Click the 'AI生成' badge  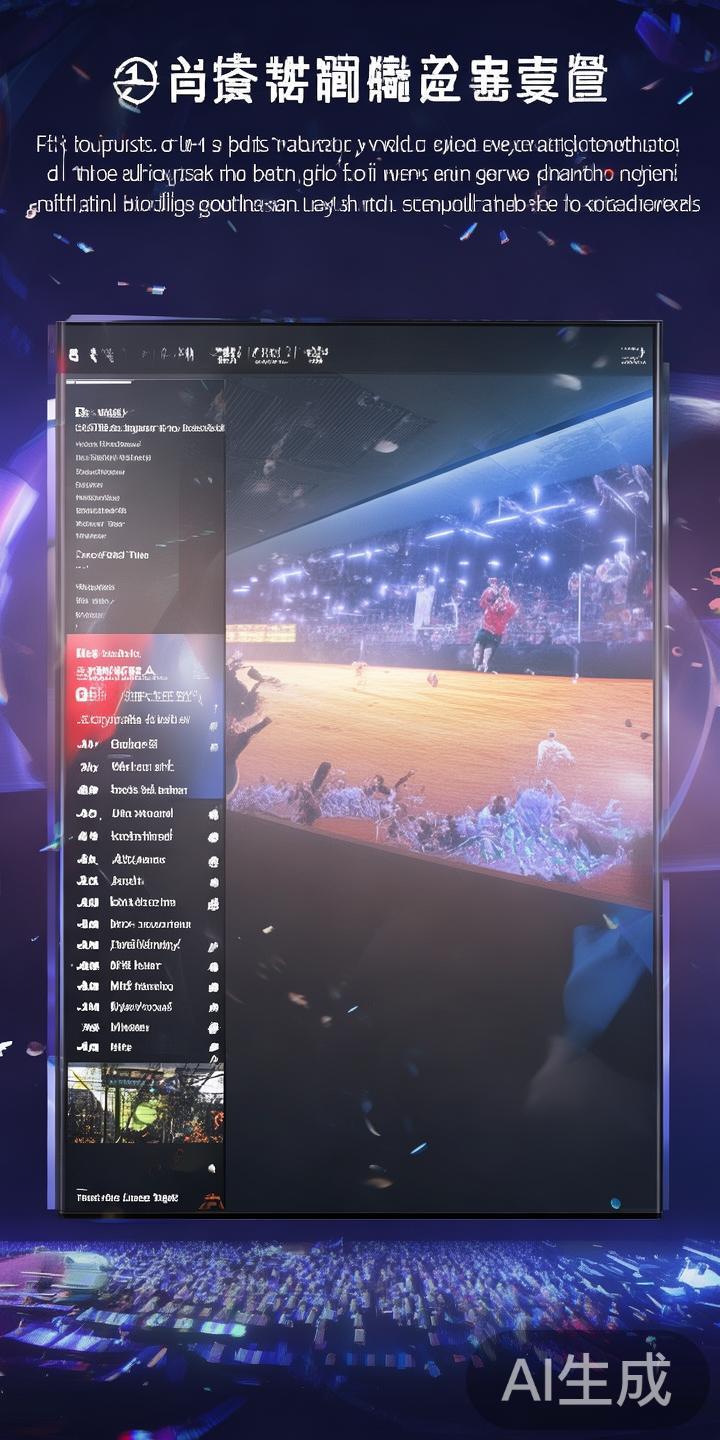coord(586,1382)
